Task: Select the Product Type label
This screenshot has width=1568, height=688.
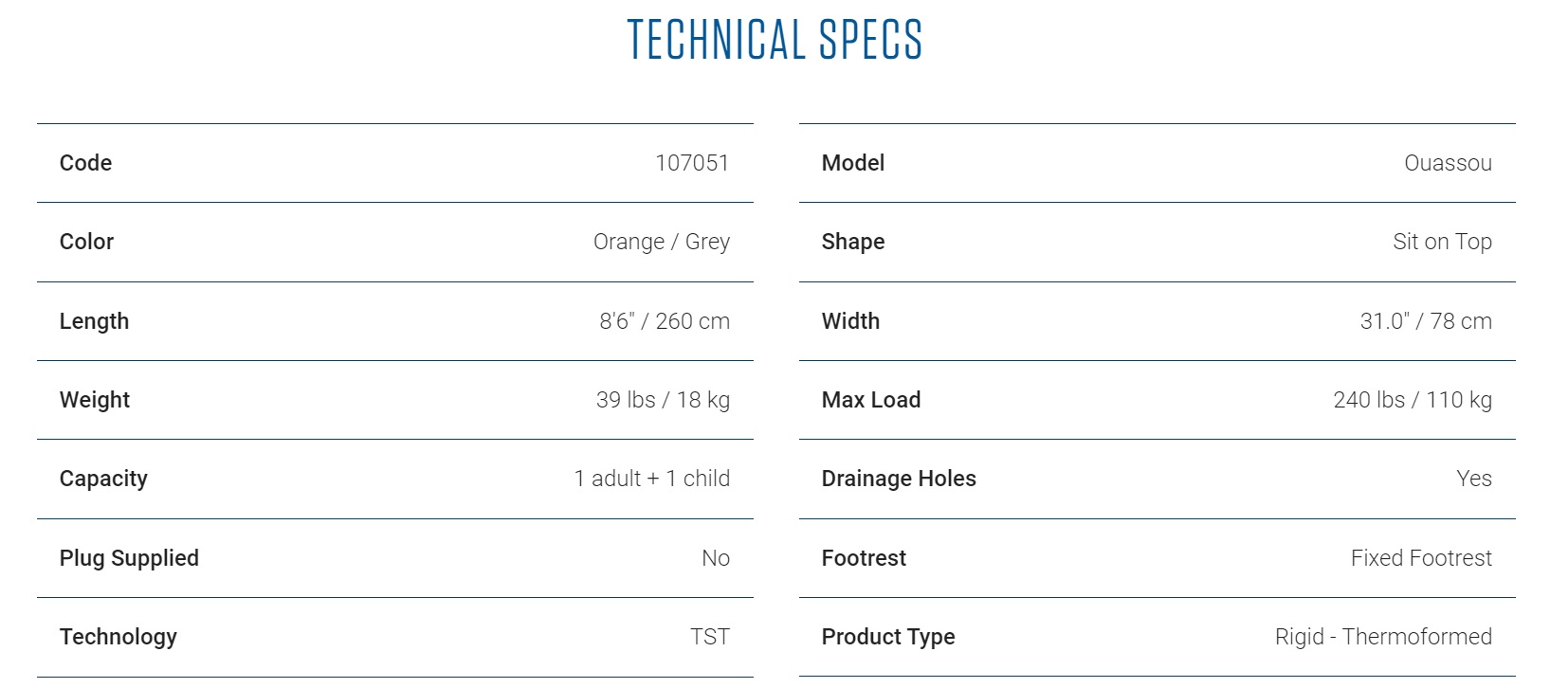Action: [x=888, y=637]
